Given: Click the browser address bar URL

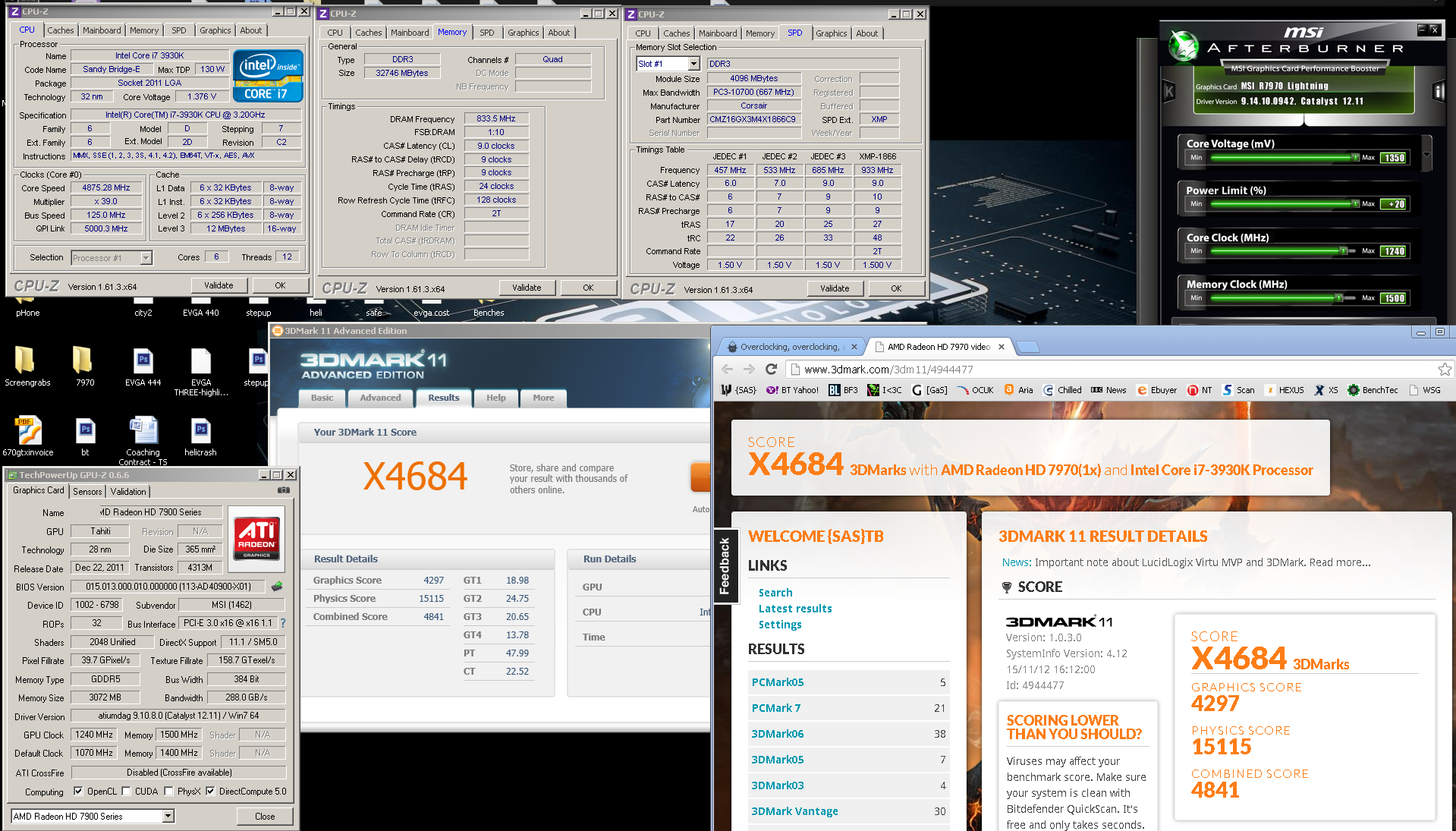Looking at the screenshot, I should tap(888, 370).
